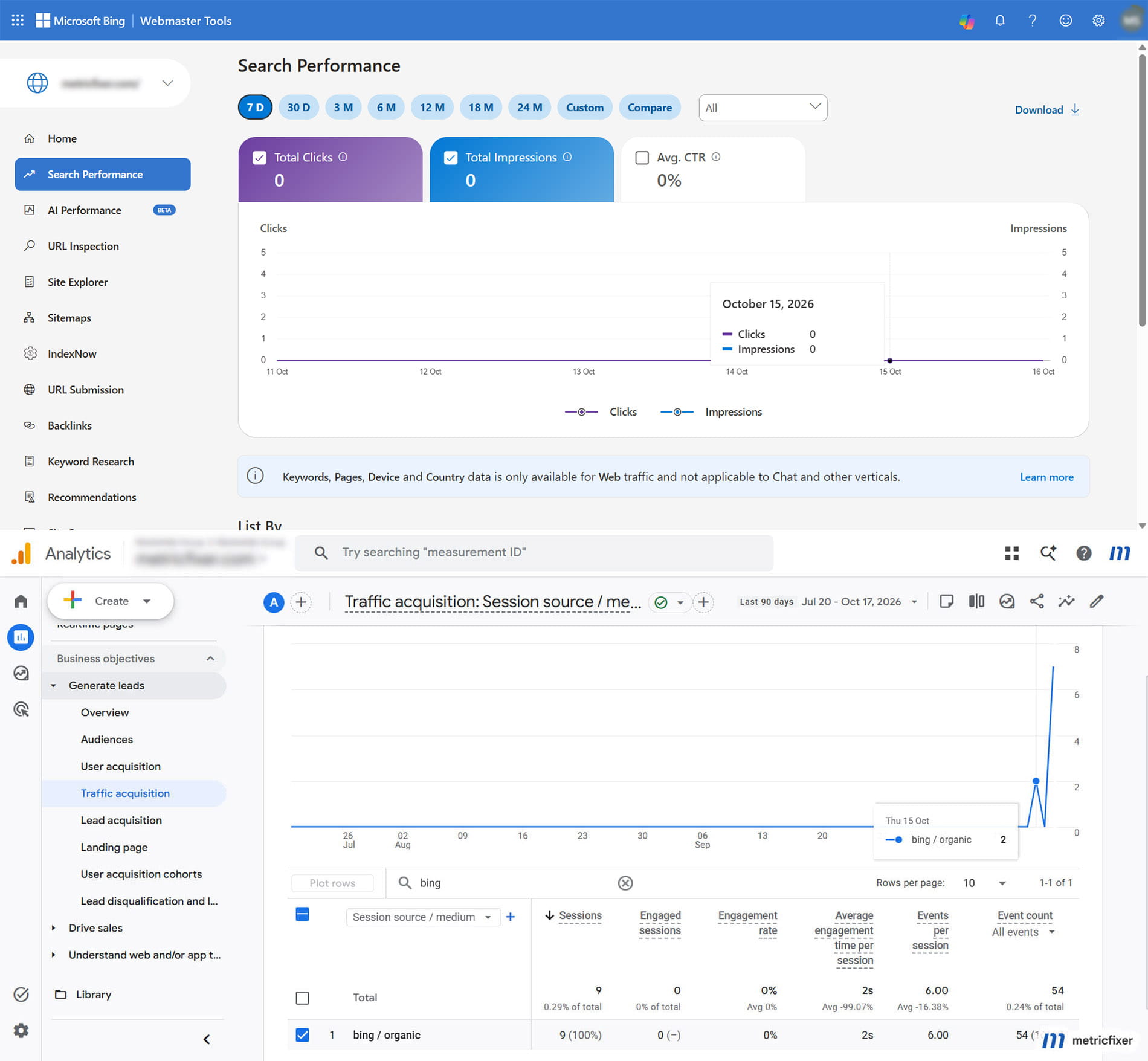Open Analytics help icon
1148x1061 pixels.
pyautogui.click(x=1084, y=553)
